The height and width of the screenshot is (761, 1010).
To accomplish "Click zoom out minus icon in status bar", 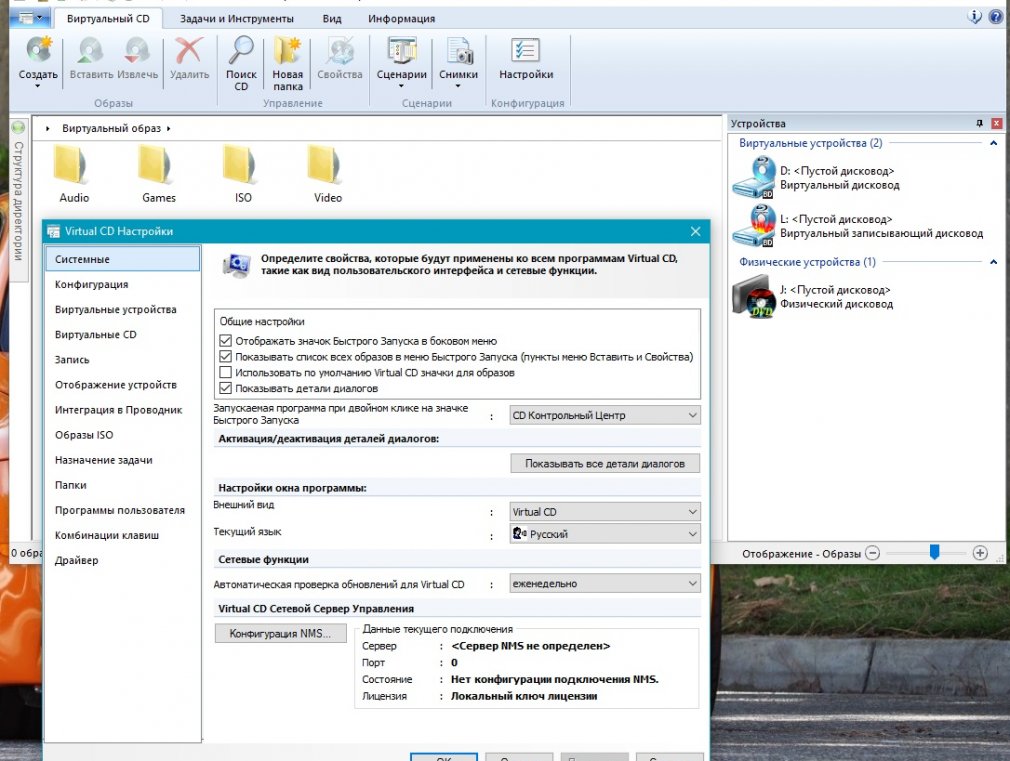I will [872, 553].
